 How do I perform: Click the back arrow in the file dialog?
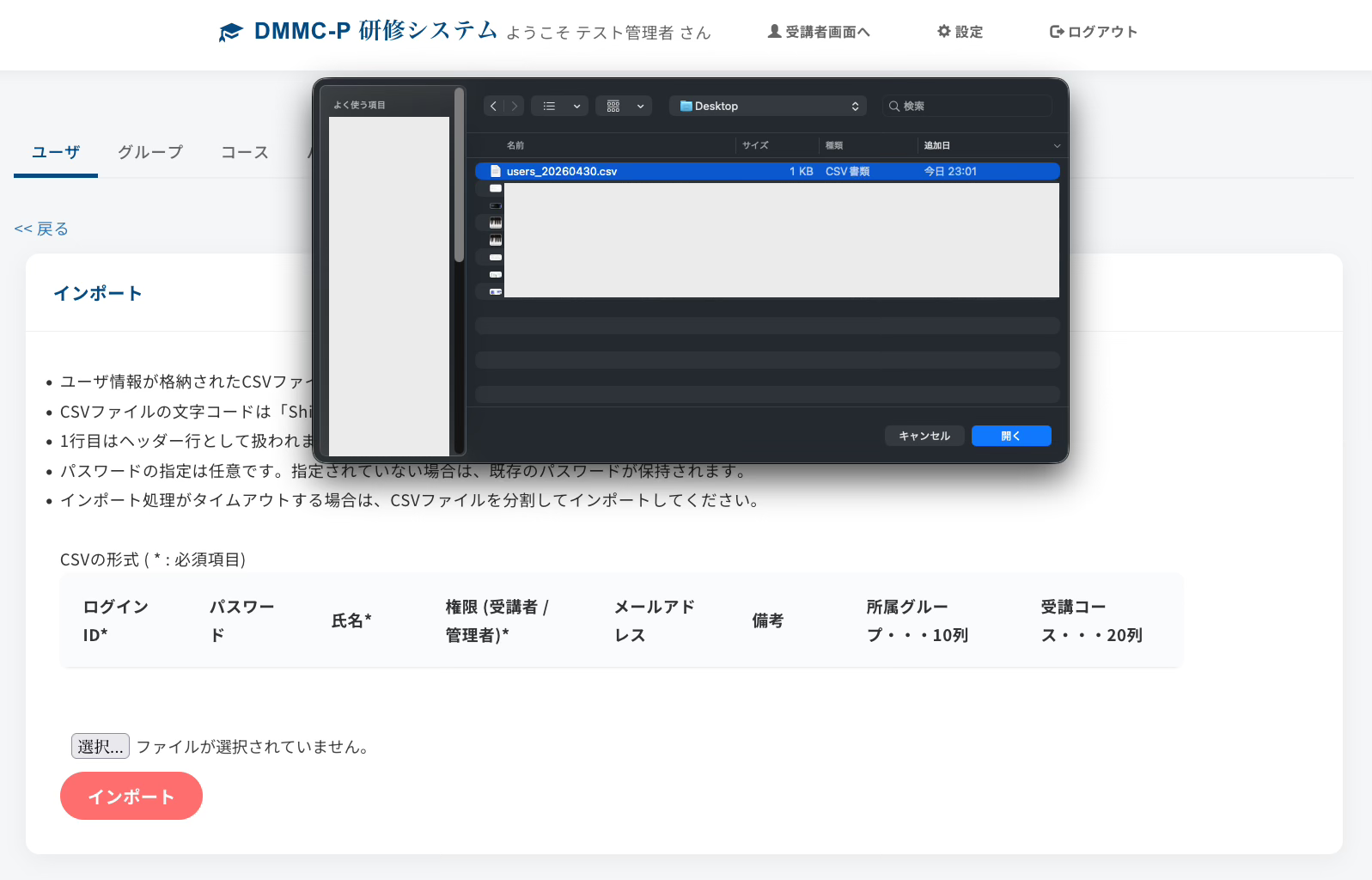(x=493, y=106)
